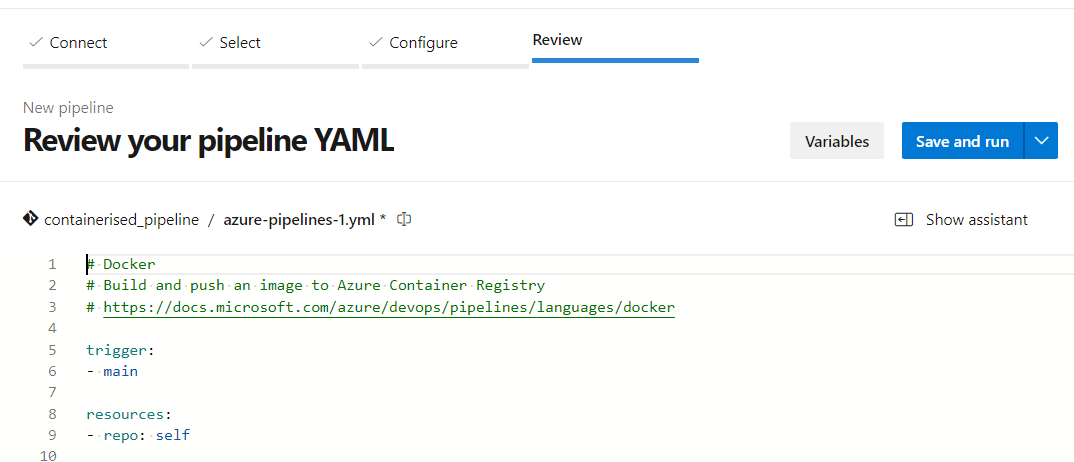This screenshot has width=1074, height=462.
Task: Switch to the Select step tab
Action: point(240,43)
